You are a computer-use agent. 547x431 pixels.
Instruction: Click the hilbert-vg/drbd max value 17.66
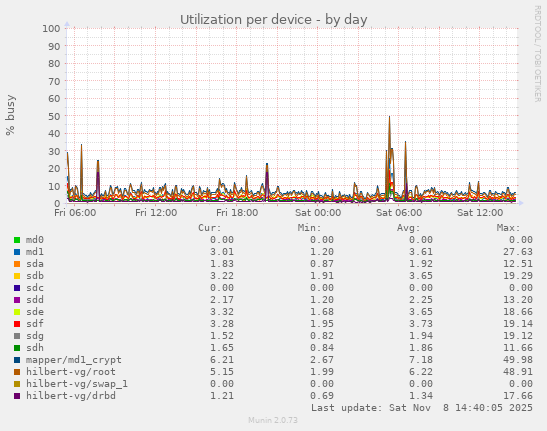(x=518, y=396)
